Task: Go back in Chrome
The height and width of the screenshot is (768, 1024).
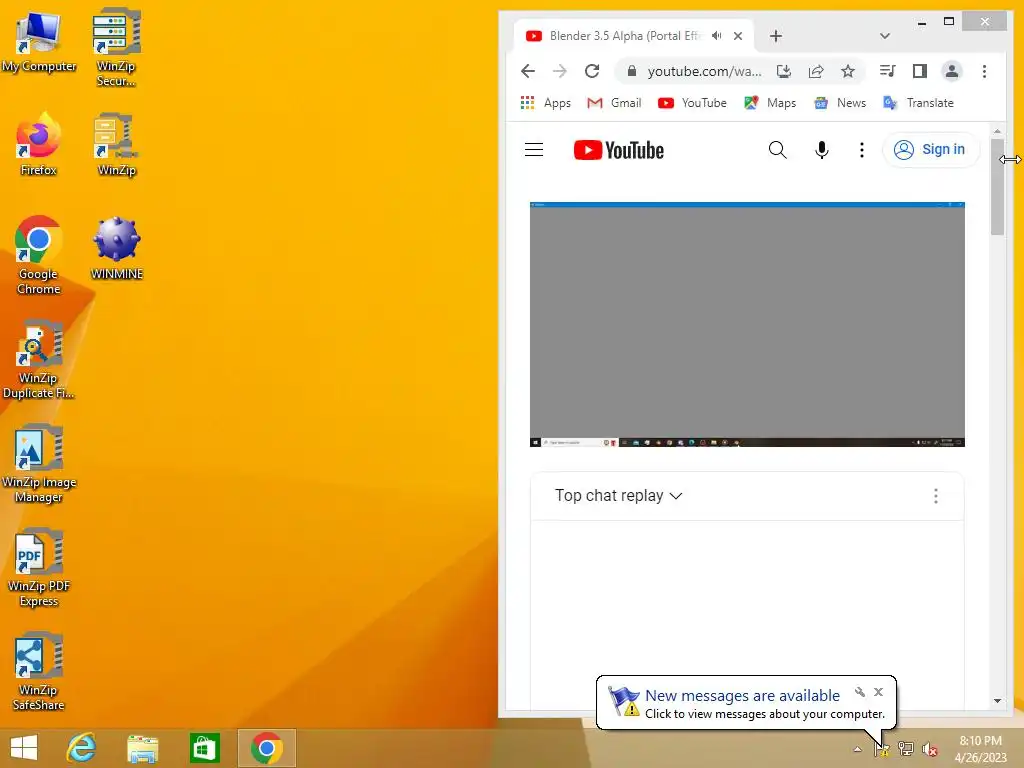Action: coord(528,71)
